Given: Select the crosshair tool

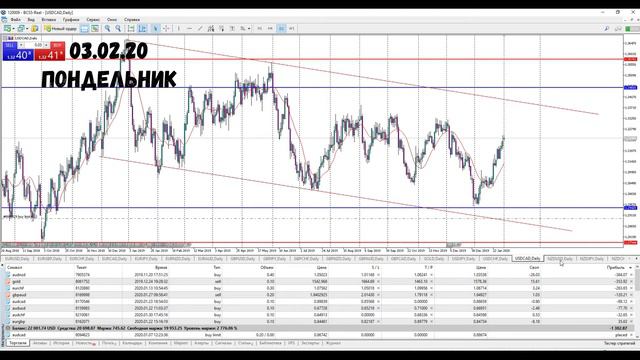Looking at the screenshot, I should 166,29.
